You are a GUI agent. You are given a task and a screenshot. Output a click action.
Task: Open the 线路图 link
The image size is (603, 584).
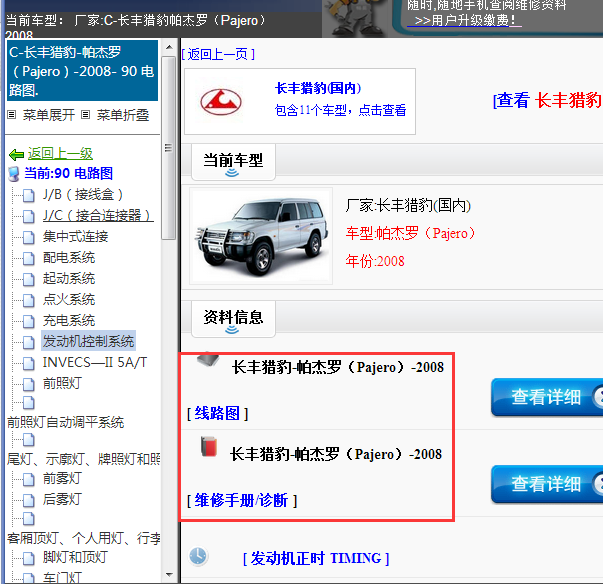pyautogui.click(x=217, y=414)
